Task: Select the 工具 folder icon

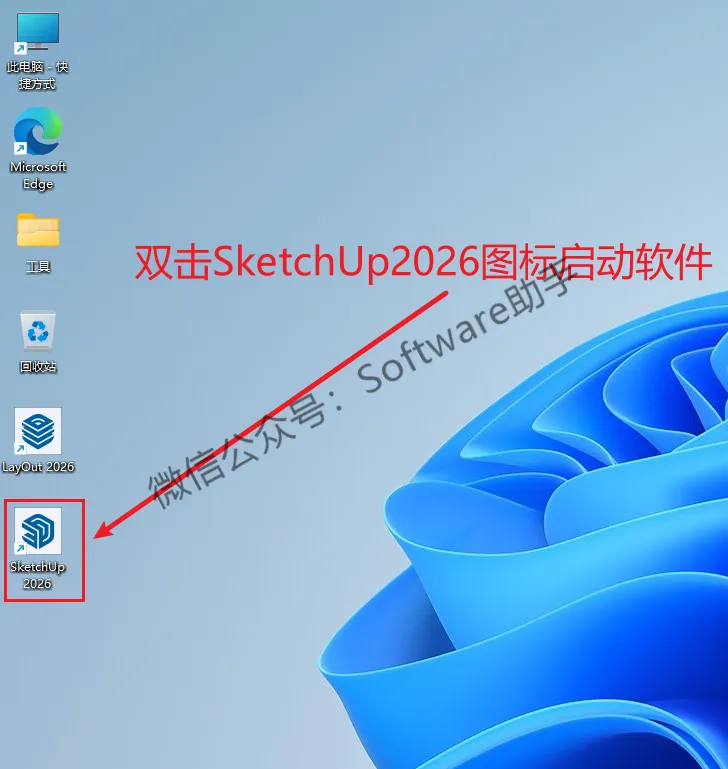Action: point(38,230)
